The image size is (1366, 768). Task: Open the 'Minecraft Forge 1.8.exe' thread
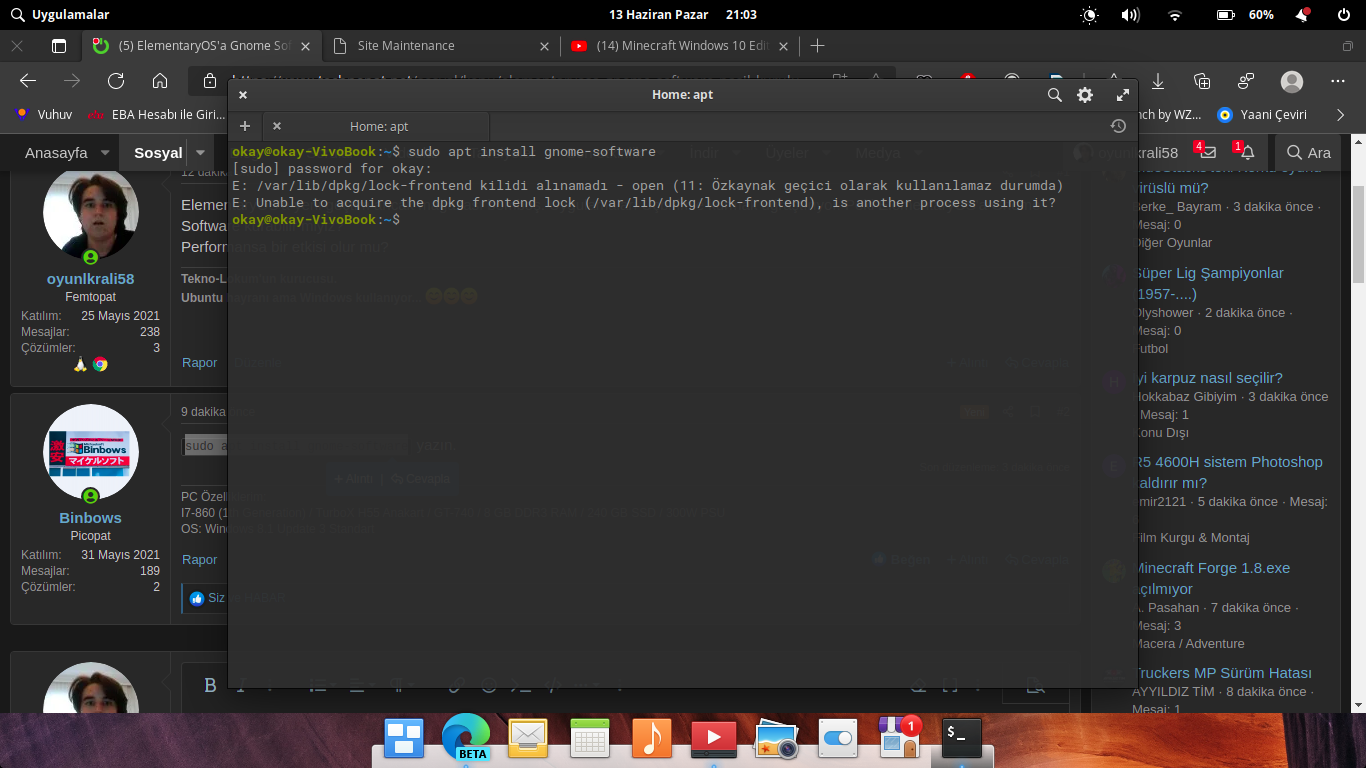click(1213, 578)
